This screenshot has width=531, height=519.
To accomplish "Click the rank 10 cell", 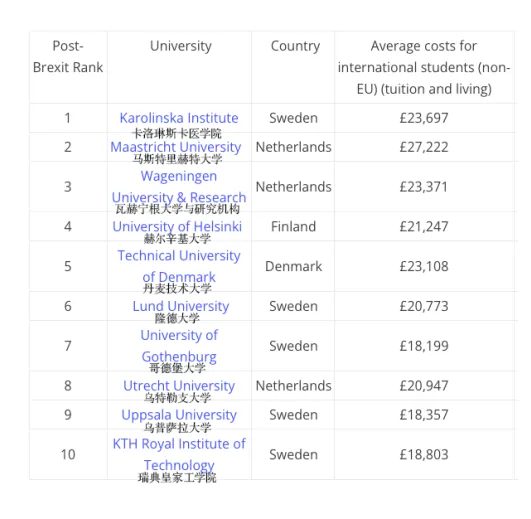I will pyautogui.click(x=68, y=455).
